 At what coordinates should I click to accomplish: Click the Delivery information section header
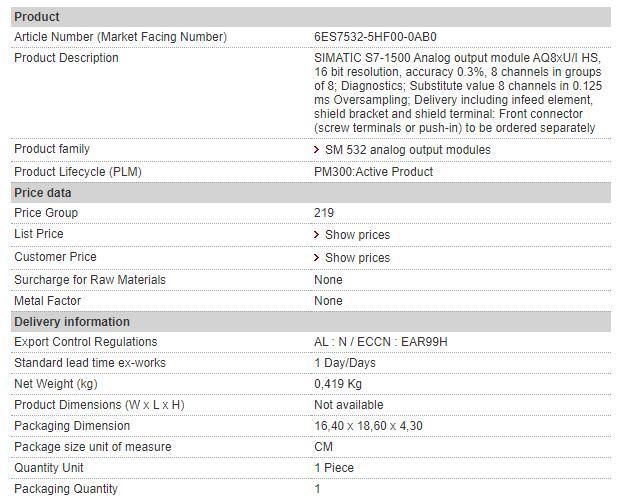coord(72,322)
